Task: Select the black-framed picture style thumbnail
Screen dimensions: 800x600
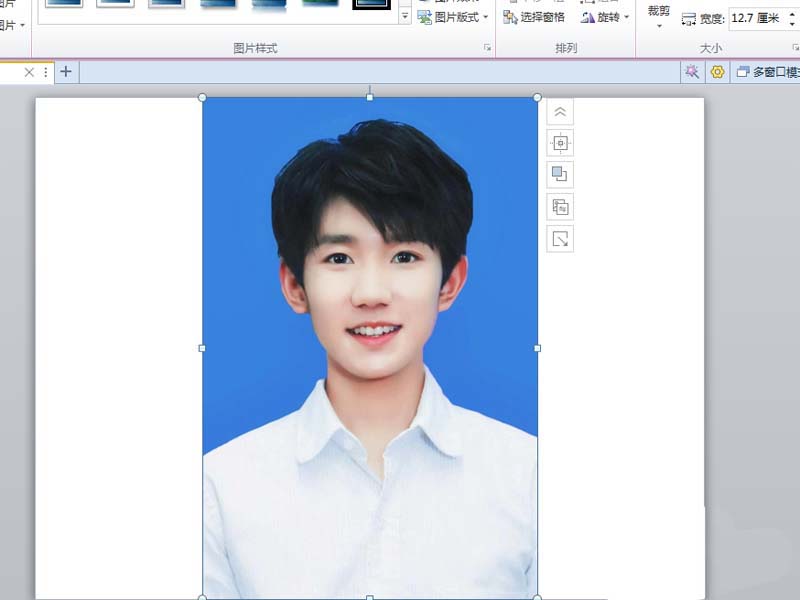Action: pos(371,5)
